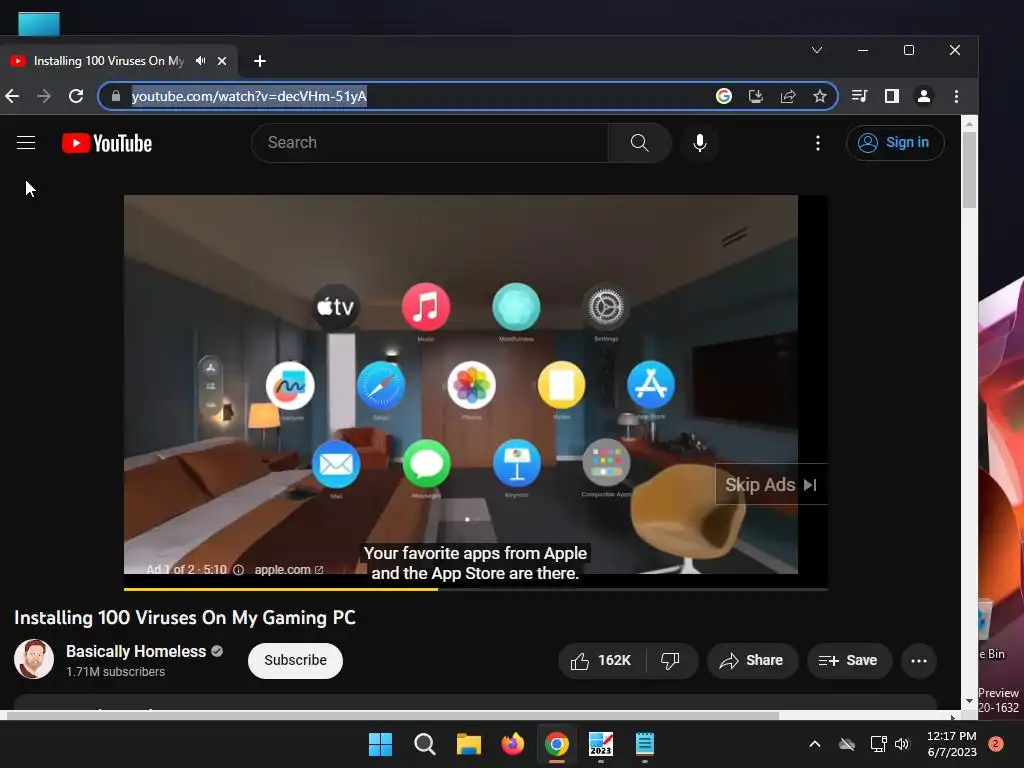
Task: Bookmark this tab with star icon
Action: coord(820,96)
